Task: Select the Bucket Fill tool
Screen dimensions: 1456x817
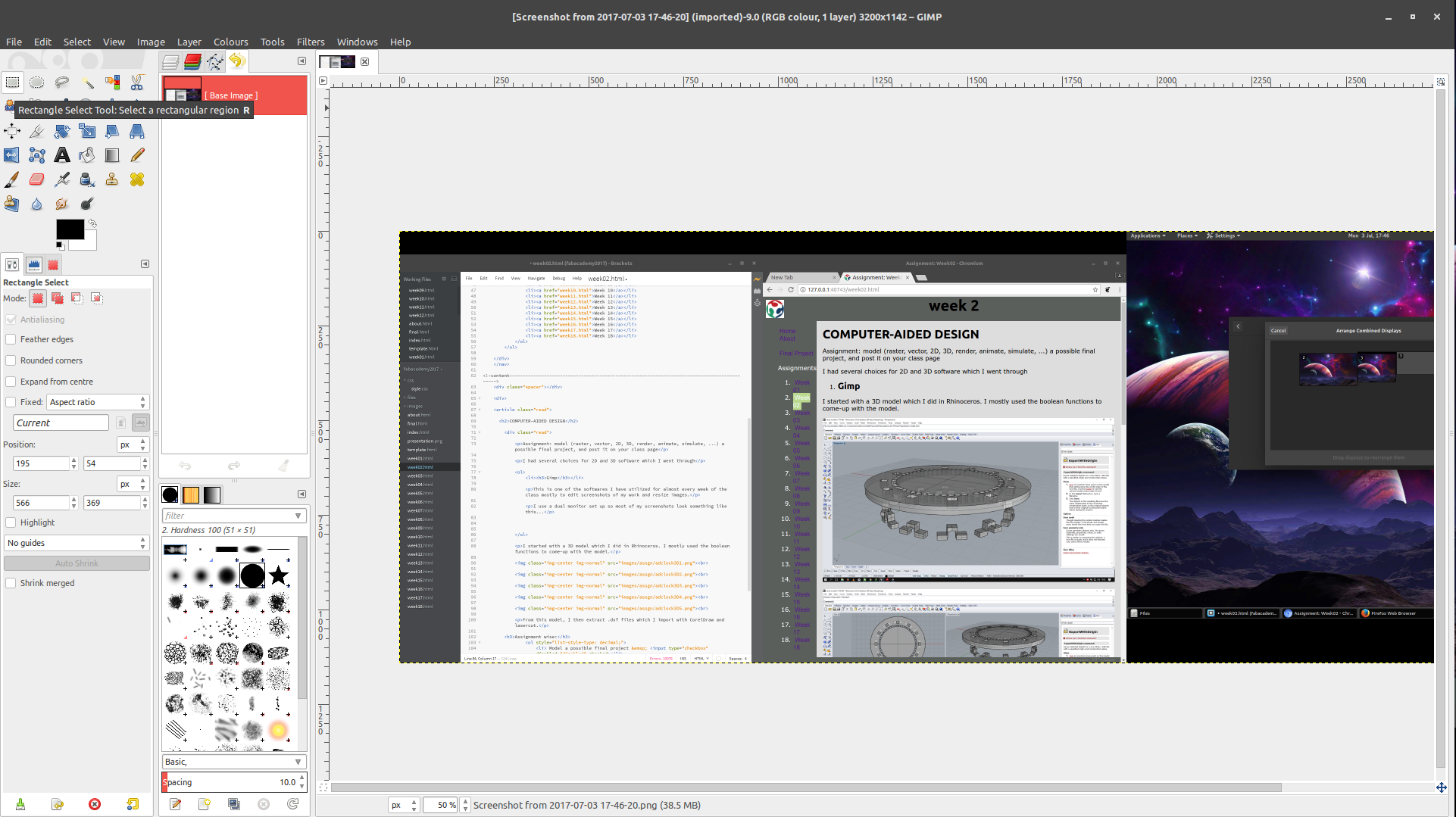Action: (x=87, y=155)
